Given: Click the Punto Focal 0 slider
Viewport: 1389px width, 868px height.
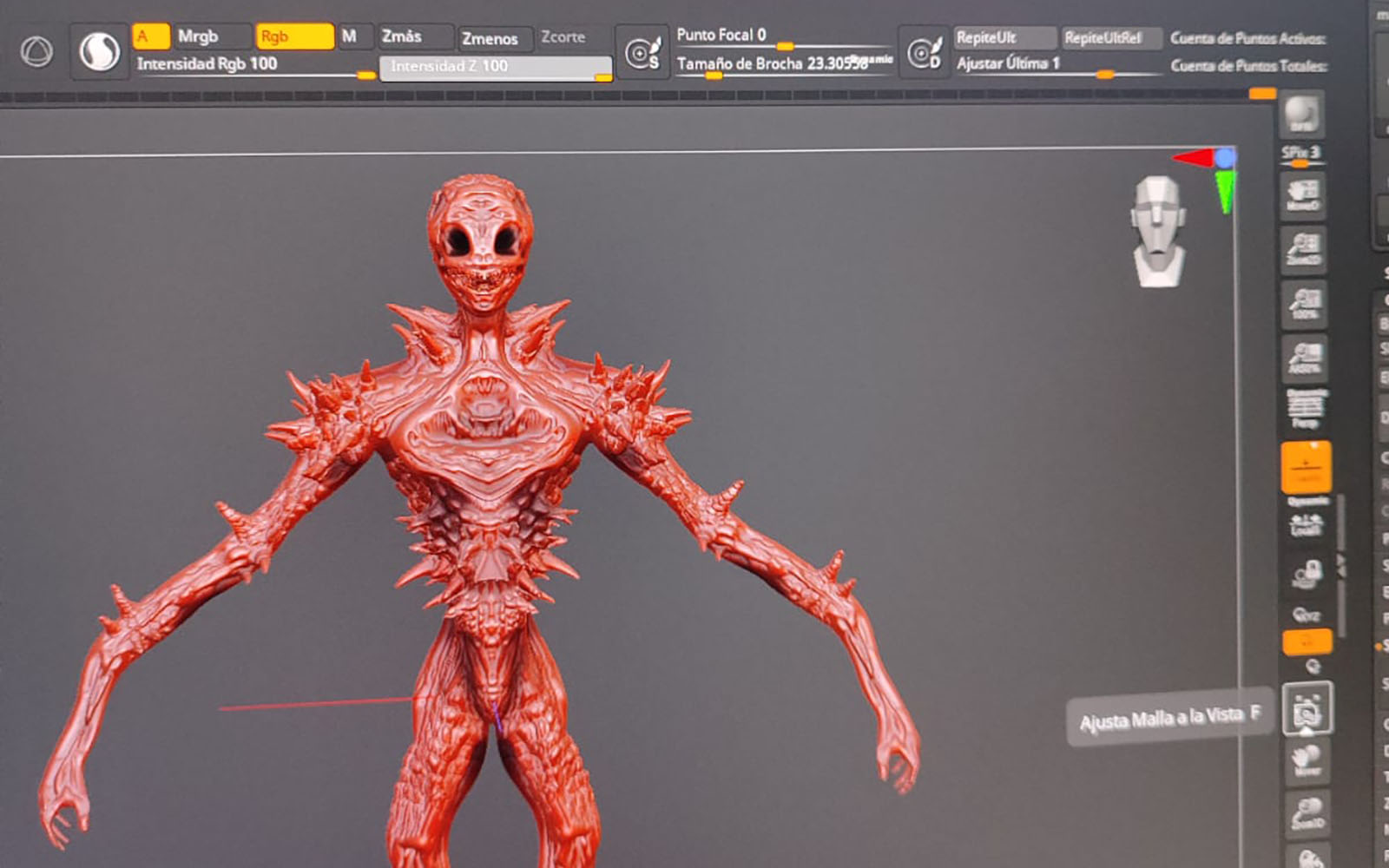Looking at the screenshot, I should pos(784,36).
